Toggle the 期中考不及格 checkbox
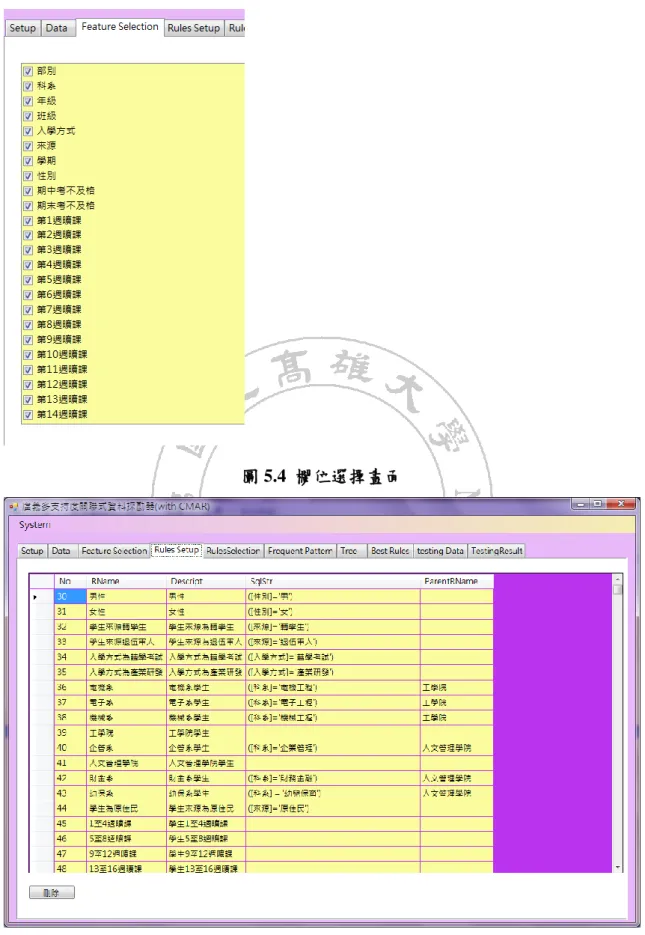 [27, 191]
